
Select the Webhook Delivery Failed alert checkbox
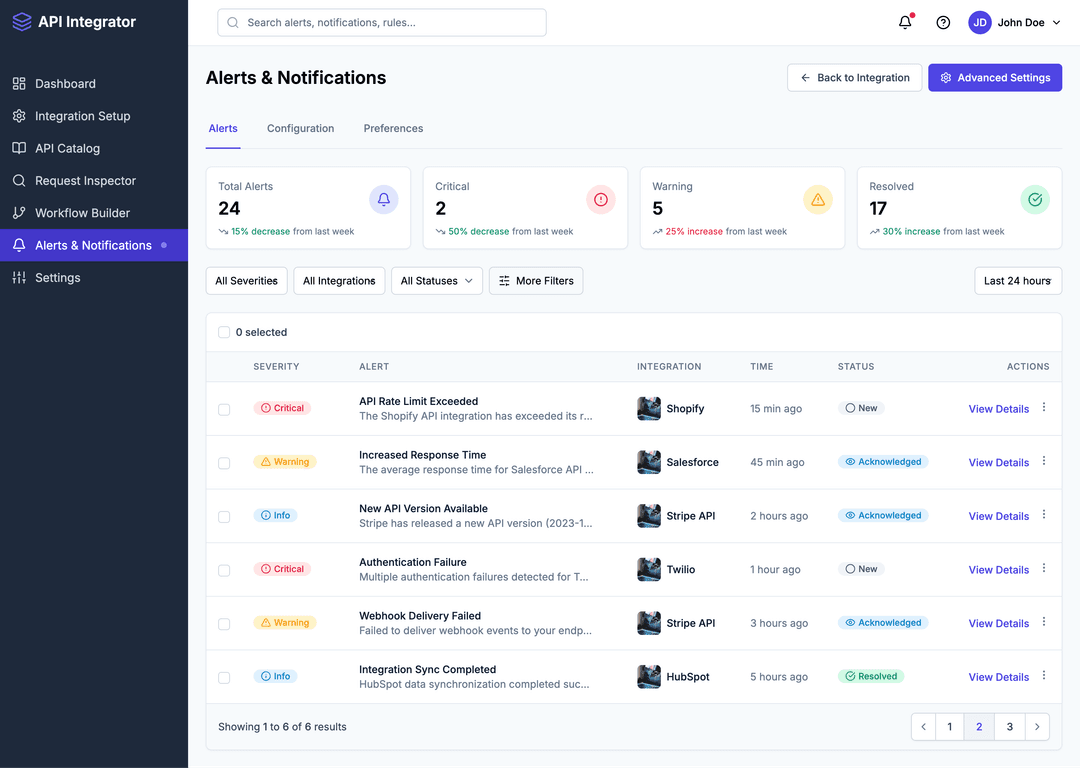(x=224, y=622)
